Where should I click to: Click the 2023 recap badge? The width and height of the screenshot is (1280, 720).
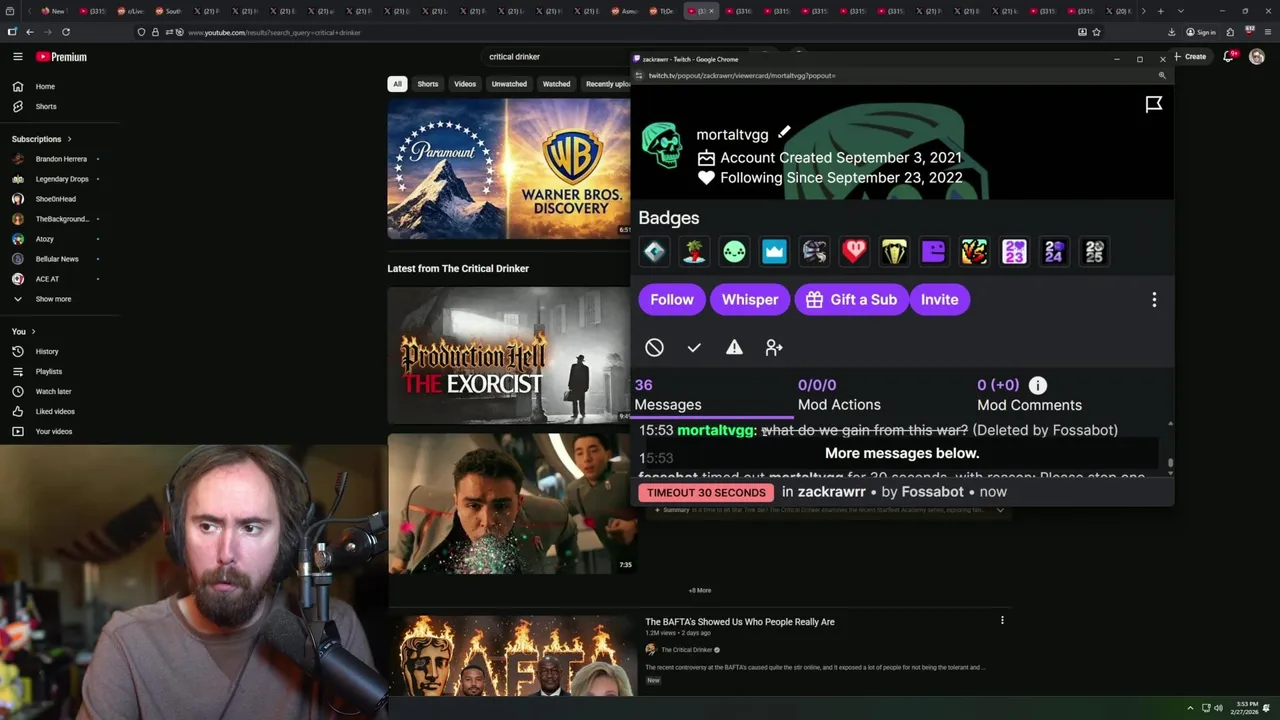pos(1014,252)
